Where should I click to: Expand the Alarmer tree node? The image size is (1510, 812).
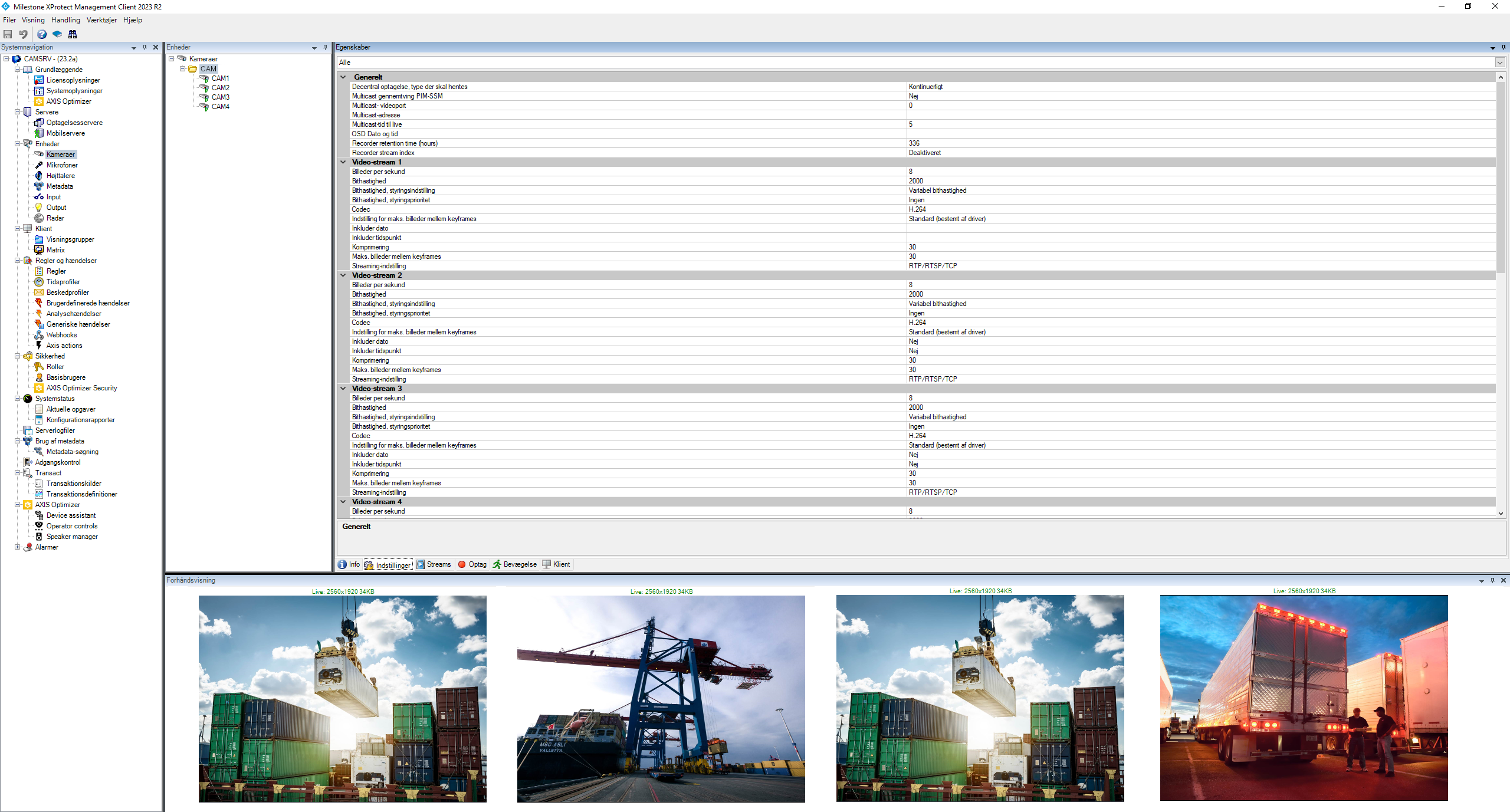(17, 547)
